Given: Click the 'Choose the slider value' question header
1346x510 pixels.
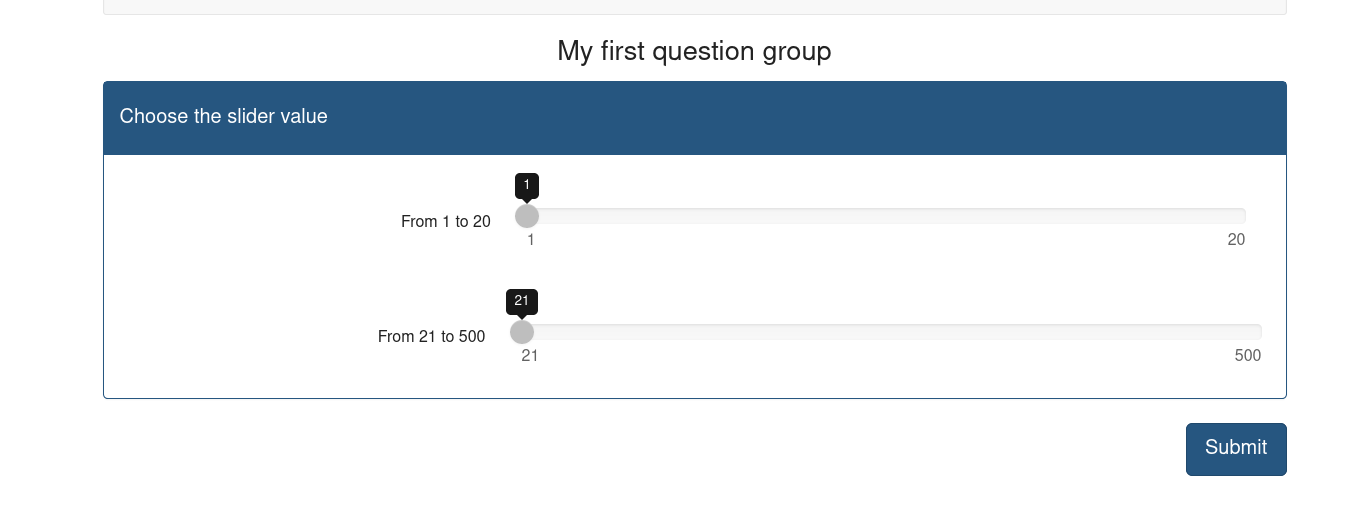Looking at the screenshot, I should click(224, 117).
